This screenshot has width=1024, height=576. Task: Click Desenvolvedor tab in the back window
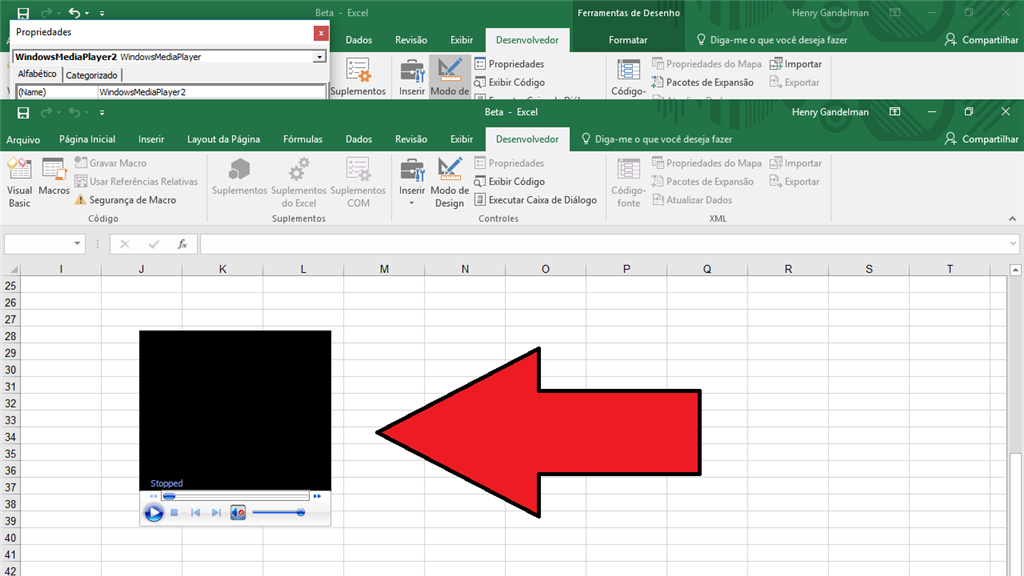point(527,40)
